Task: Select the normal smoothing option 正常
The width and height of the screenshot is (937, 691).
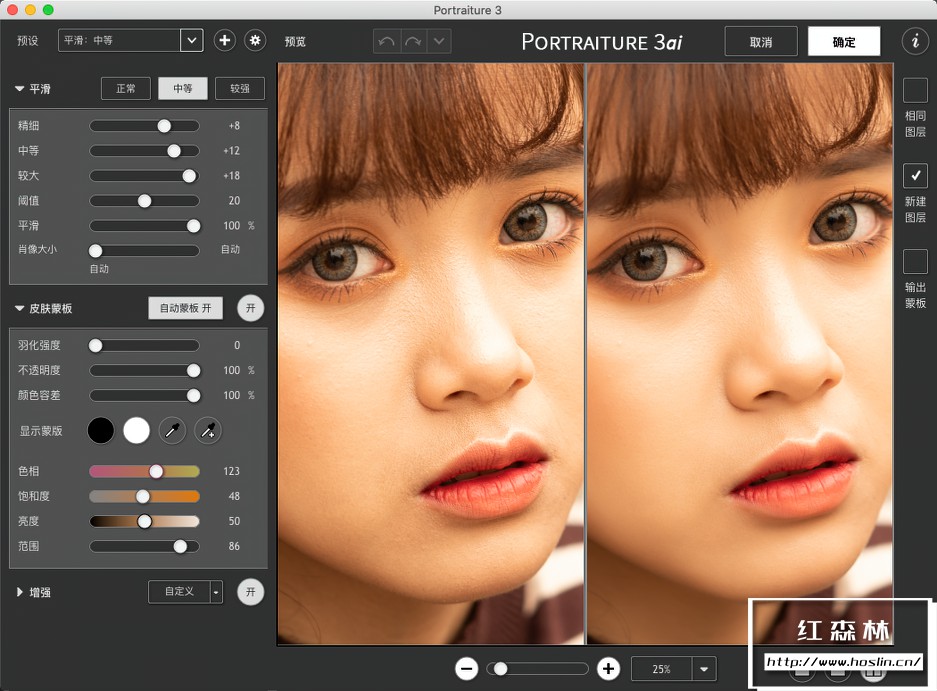Action: (x=126, y=88)
